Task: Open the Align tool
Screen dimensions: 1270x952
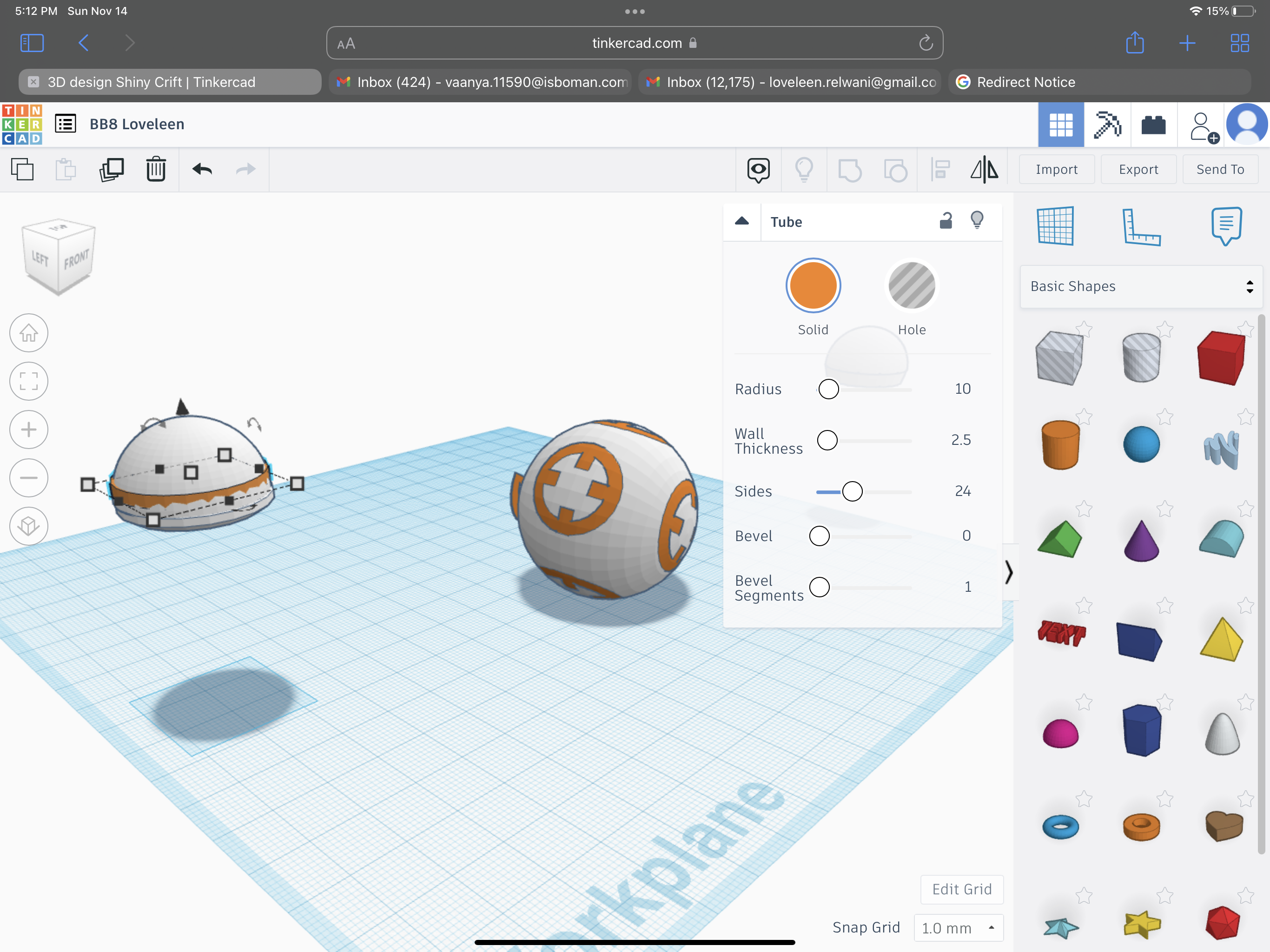Action: click(940, 170)
